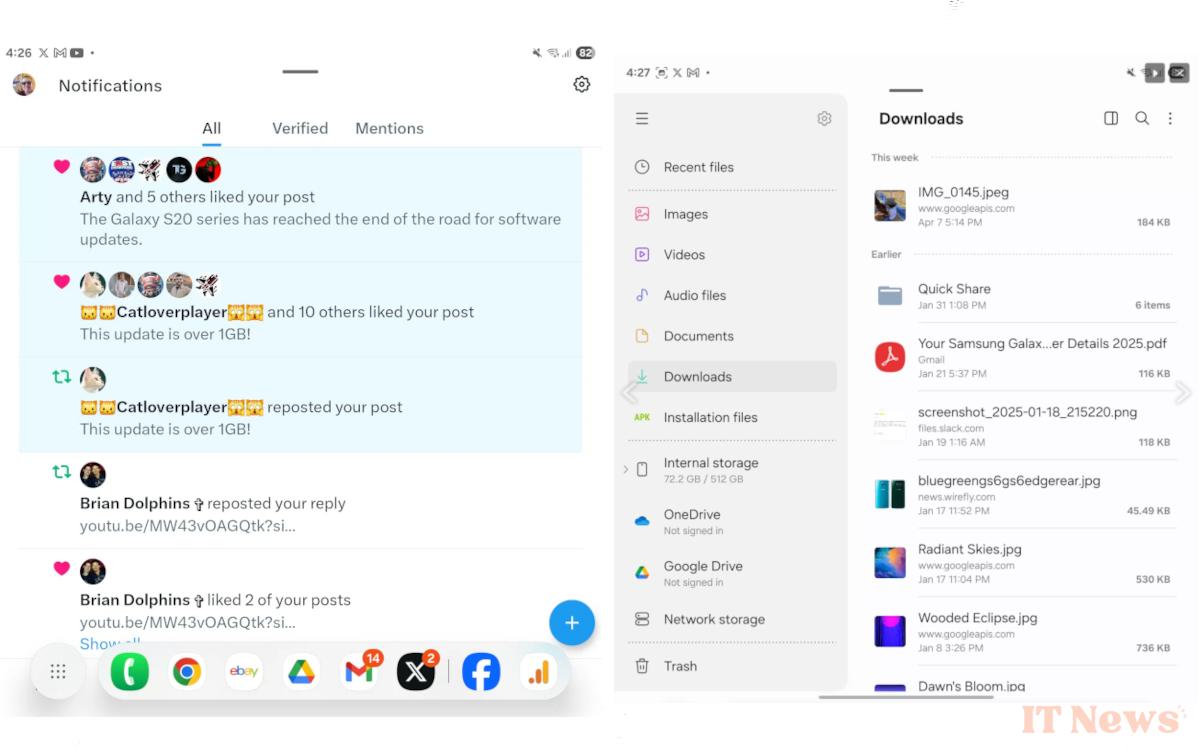1200x750 pixels.
Task: Tap the profile avatar beside Notifications title
Action: click(24, 85)
